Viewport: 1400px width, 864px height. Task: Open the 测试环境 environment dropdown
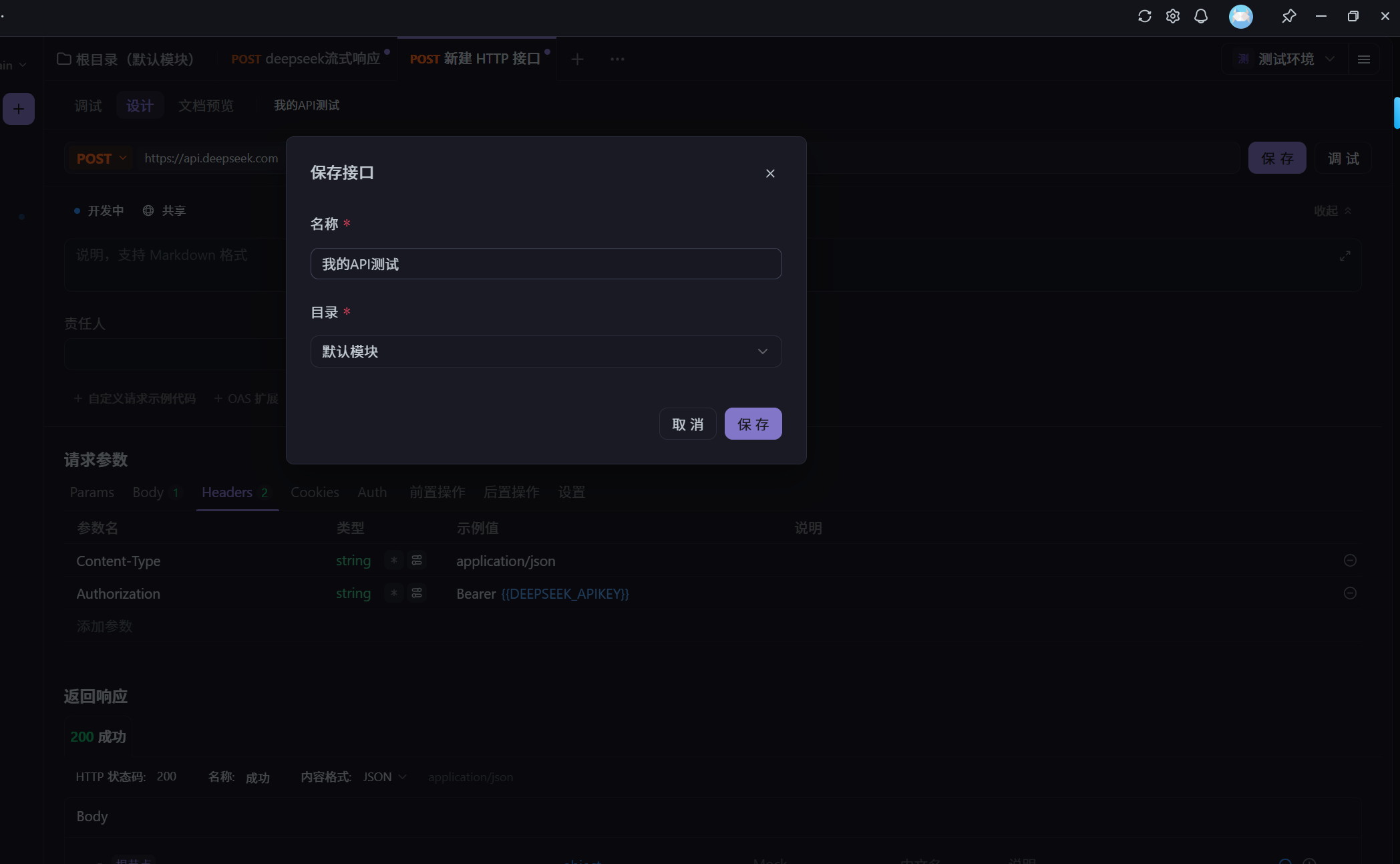1286,59
